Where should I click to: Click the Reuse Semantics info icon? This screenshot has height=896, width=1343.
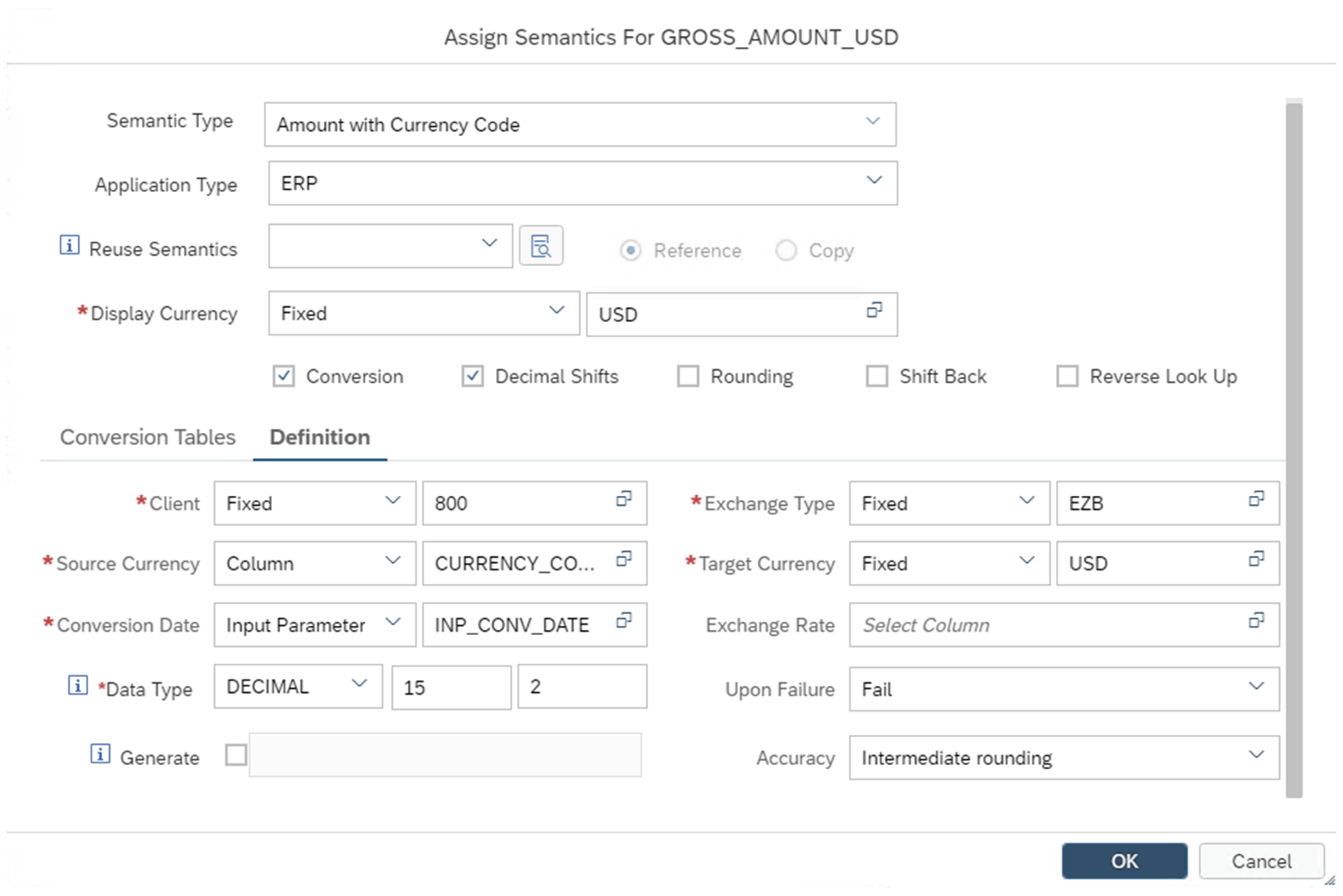tap(70, 245)
